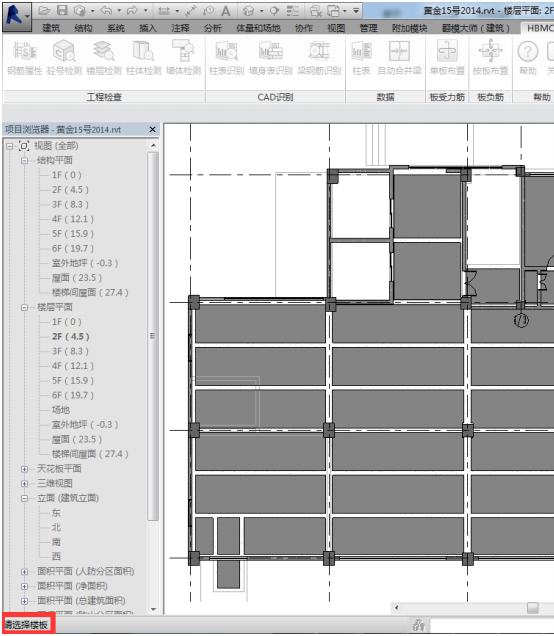Image resolution: width=554 pixels, height=636 pixels.
Task: Expand the 三维视图 tree node
Action: (24, 484)
